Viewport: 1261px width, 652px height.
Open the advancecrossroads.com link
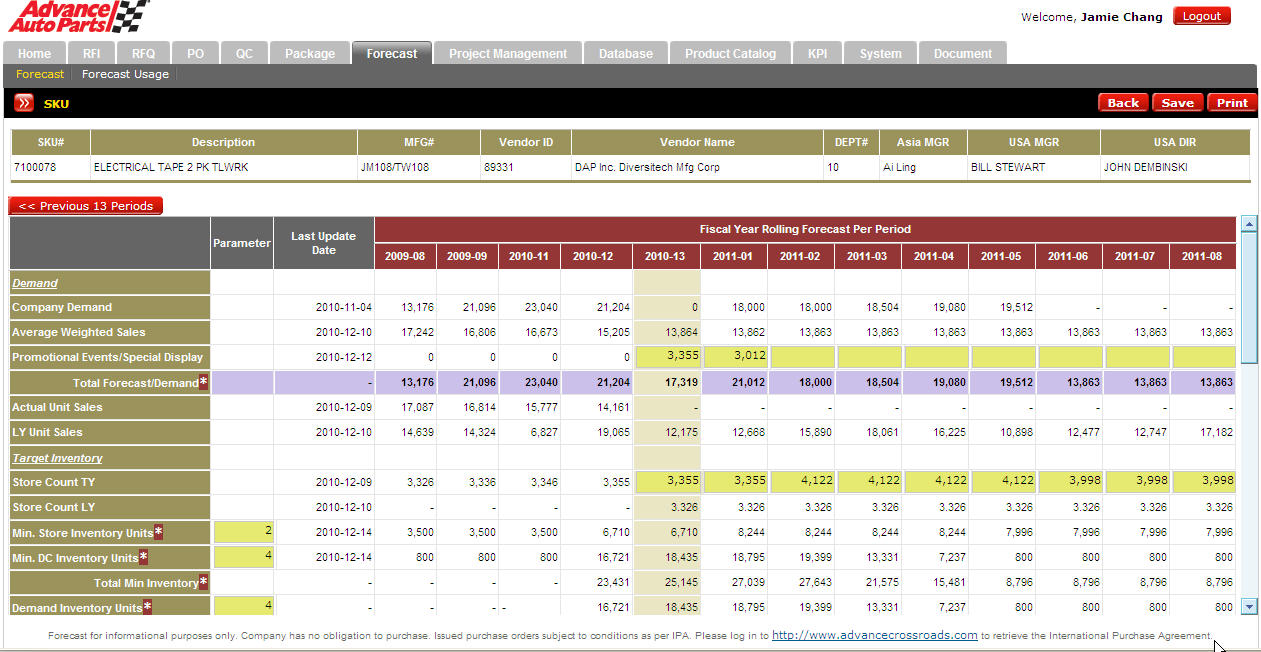(874, 635)
